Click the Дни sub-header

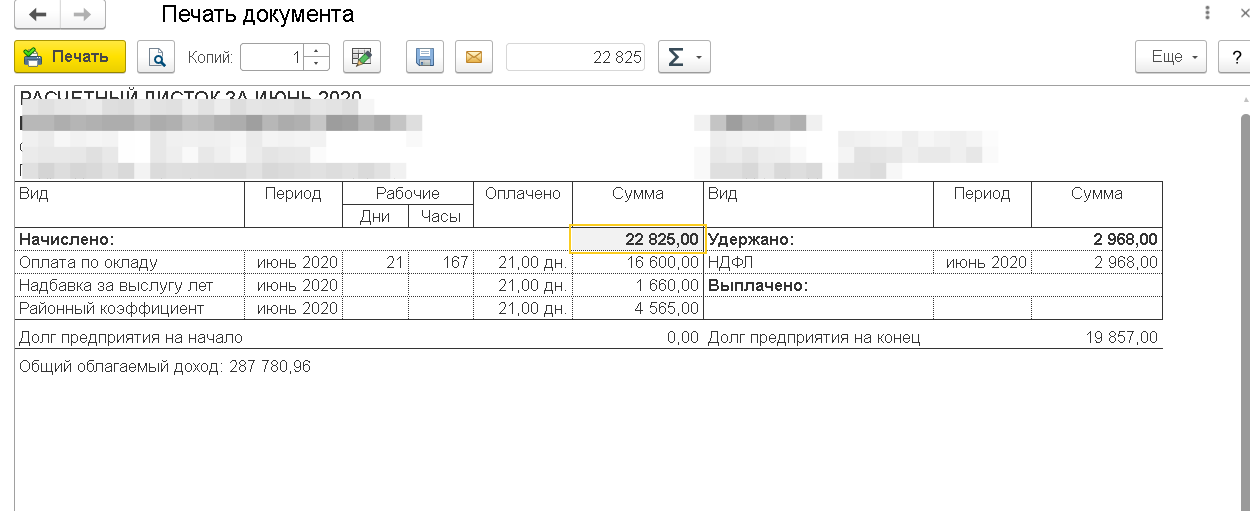tap(375, 216)
